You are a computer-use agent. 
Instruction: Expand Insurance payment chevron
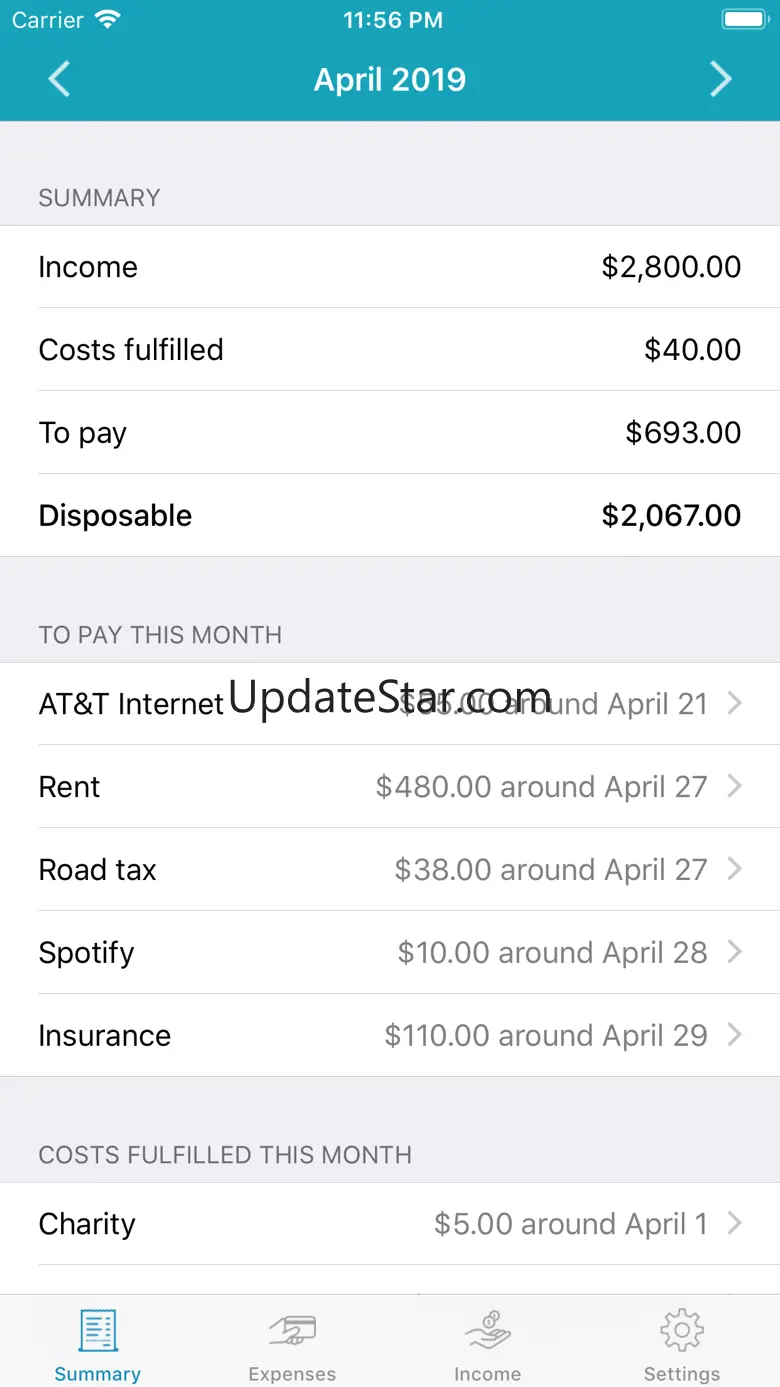(x=735, y=1036)
